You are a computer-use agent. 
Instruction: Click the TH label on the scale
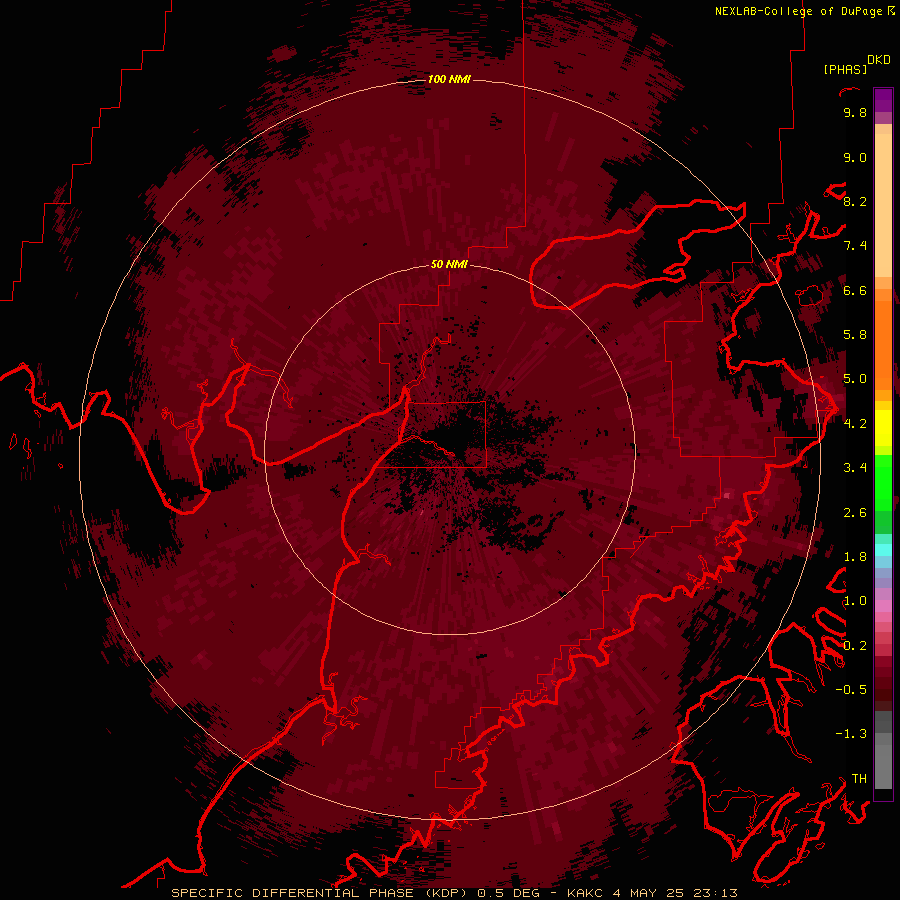859,779
